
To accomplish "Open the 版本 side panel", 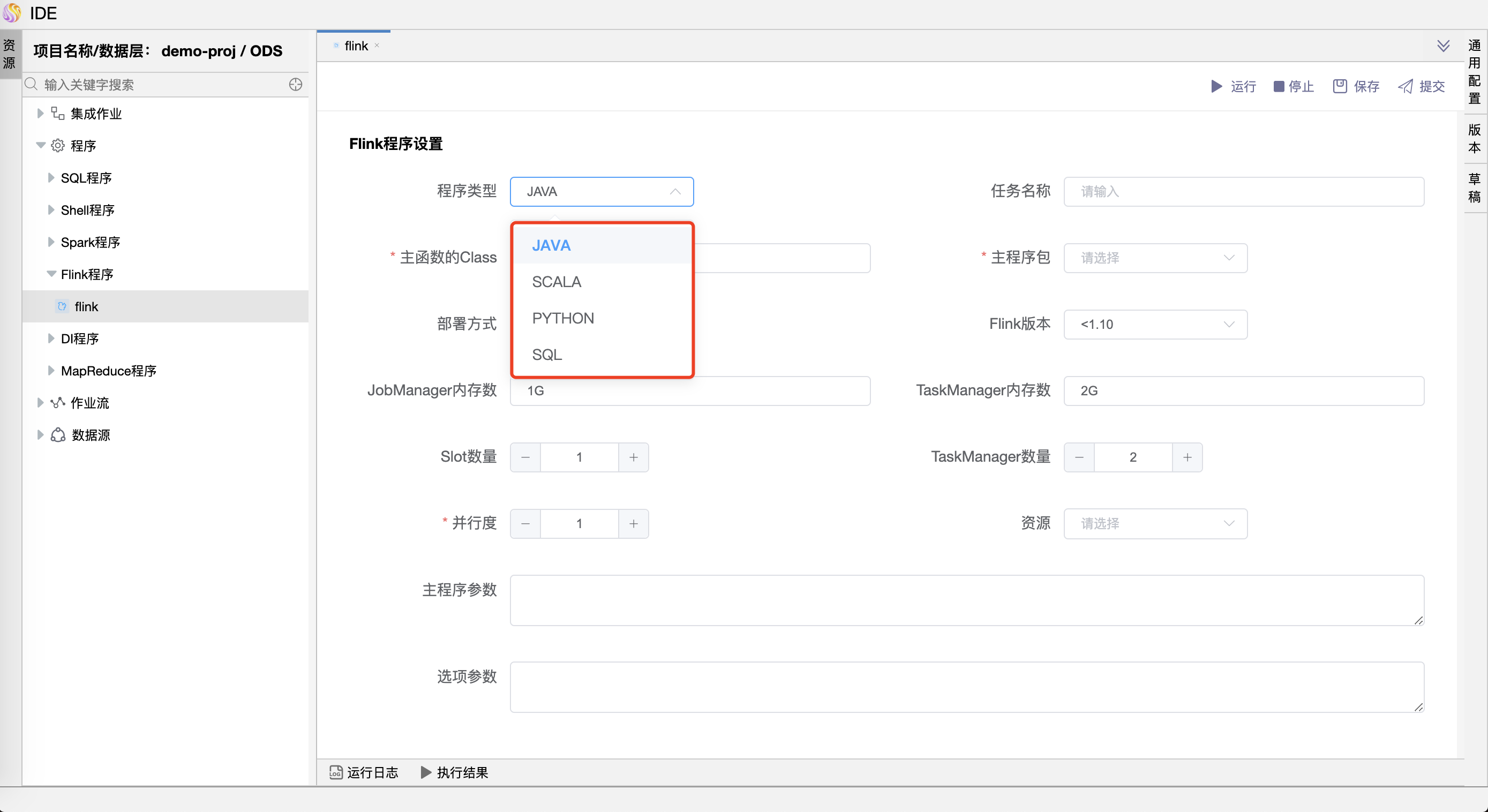I will 1474,139.
